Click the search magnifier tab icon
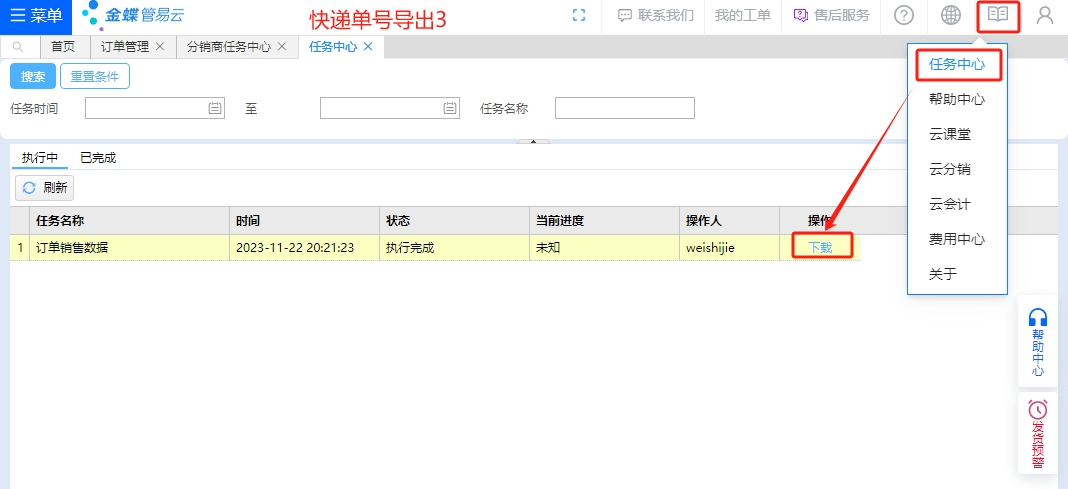This screenshot has height=489, width=1068. [x=18, y=47]
